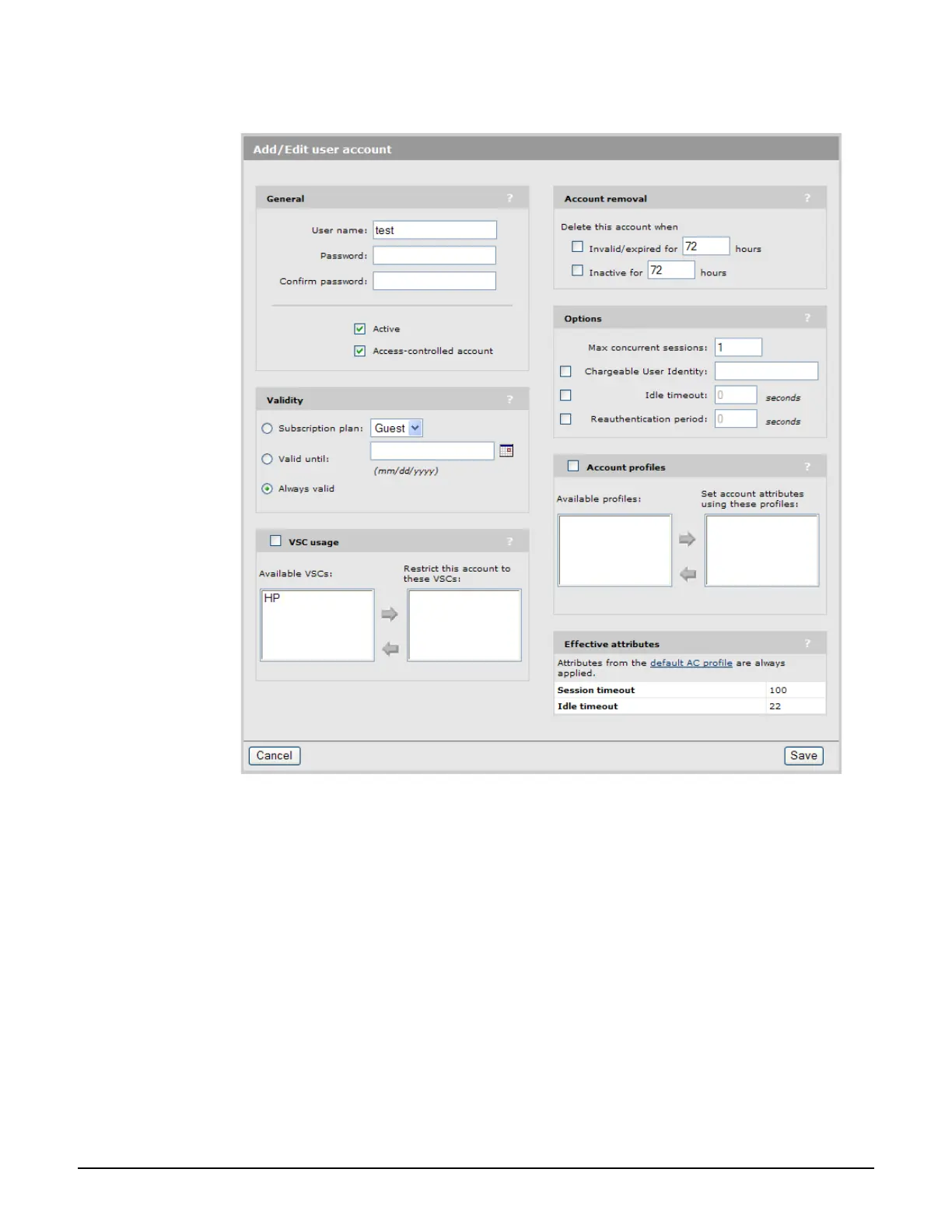
Task: Open help for the Account profiles section
Action: [x=807, y=467]
